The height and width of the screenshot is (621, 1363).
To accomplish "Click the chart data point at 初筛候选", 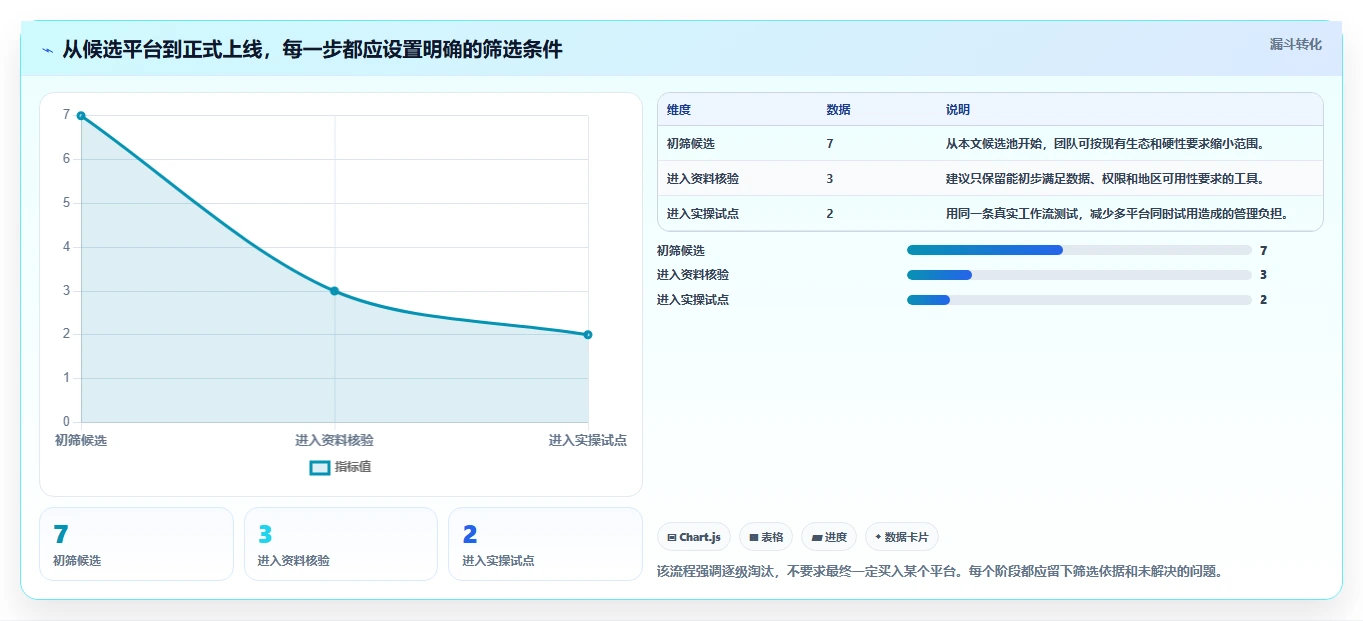I will (x=81, y=116).
